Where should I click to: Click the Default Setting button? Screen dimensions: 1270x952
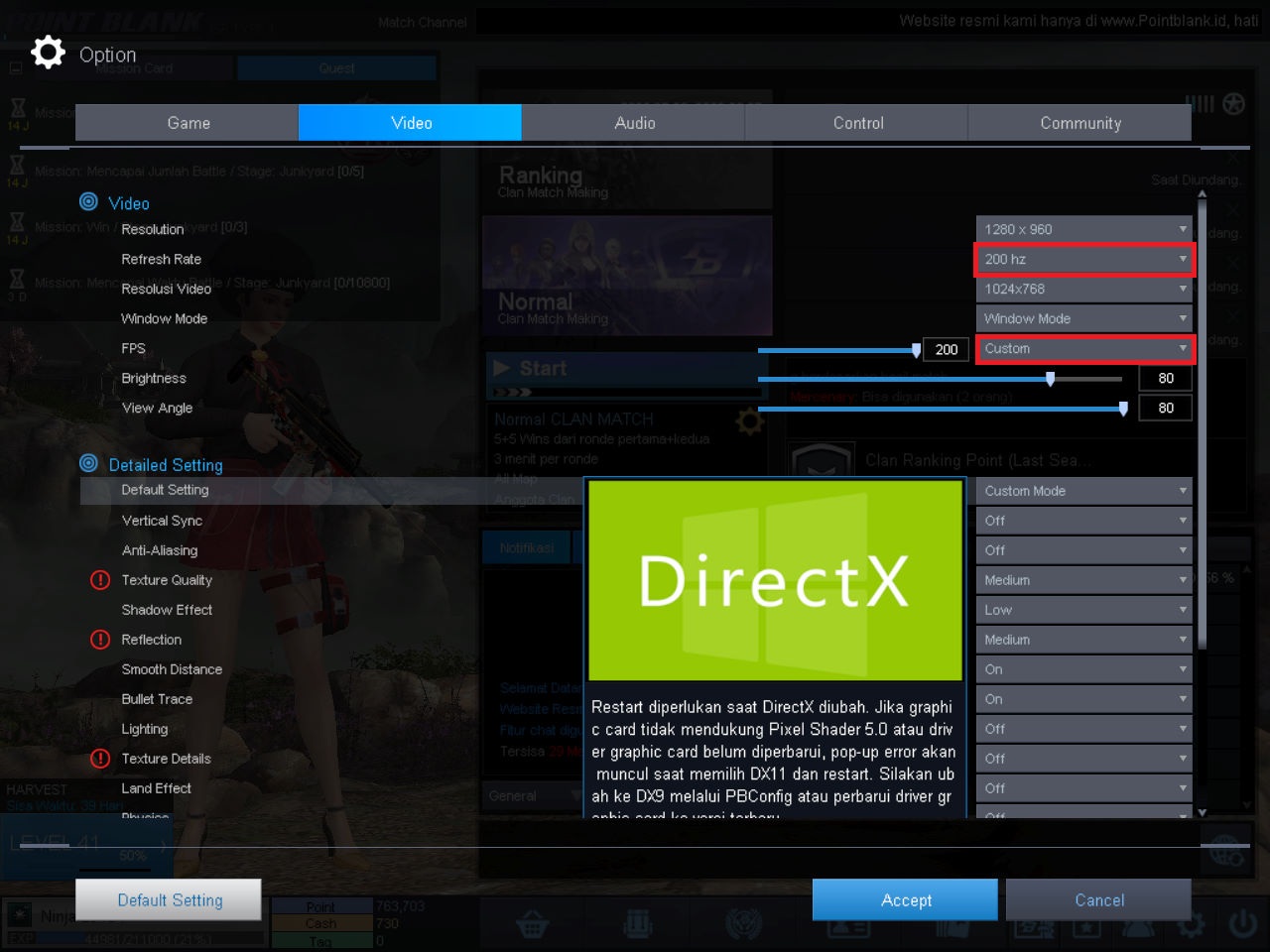click(x=169, y=899)
